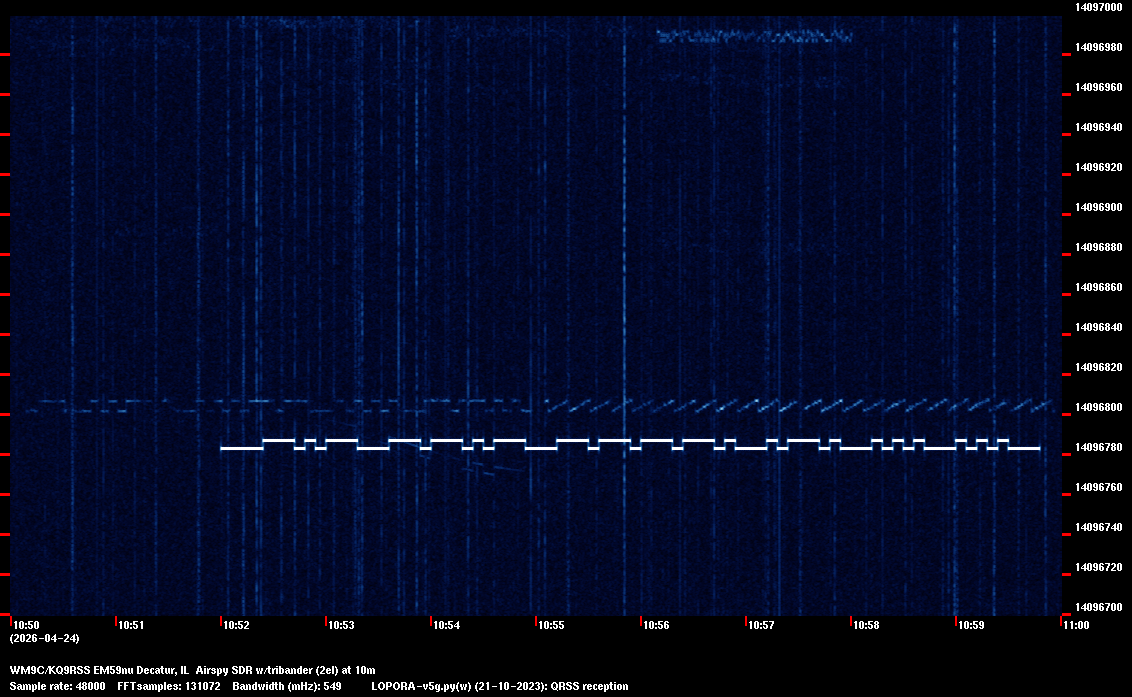The height and width of the screenshot is (697, 1132).
Task: Click the 10:50 time axis label
Action: point(27,625)
